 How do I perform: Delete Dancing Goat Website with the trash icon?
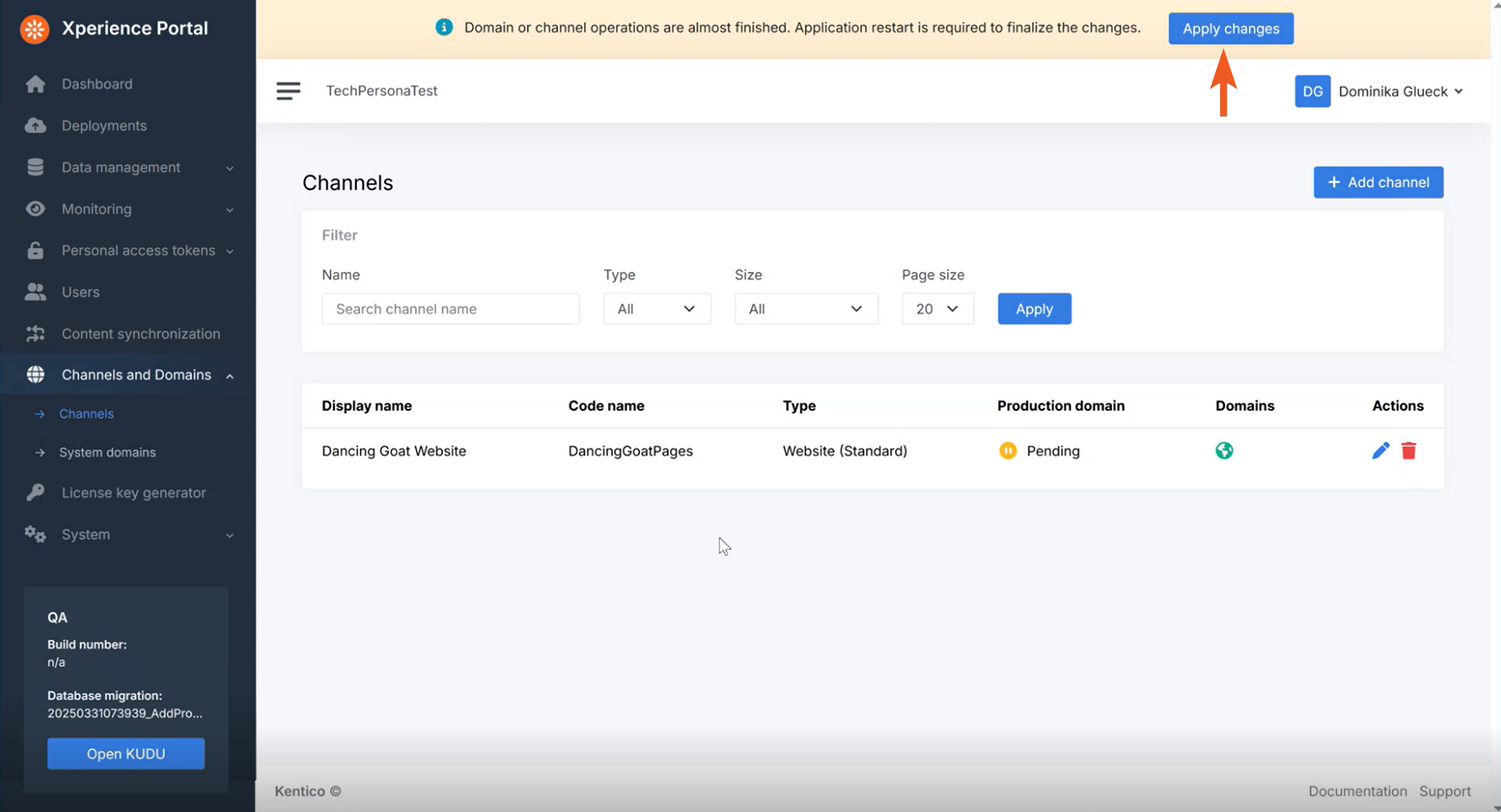[x=1409, y=450]
